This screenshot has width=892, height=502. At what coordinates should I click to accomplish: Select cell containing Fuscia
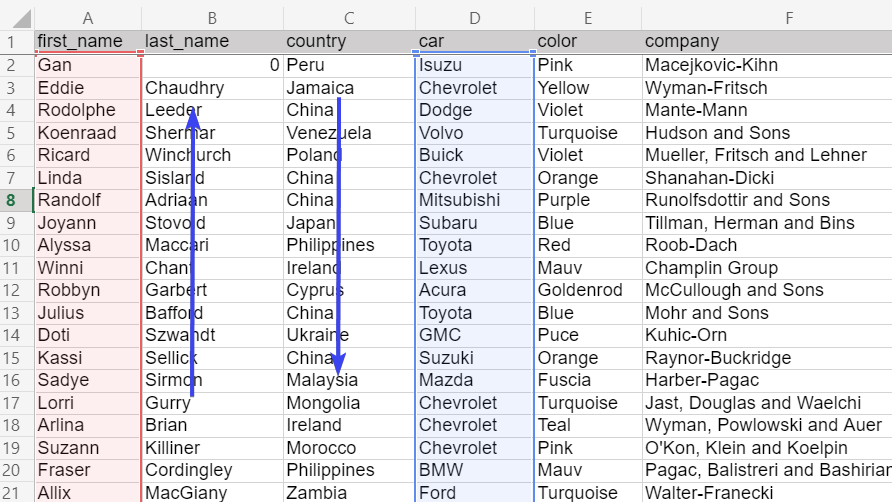(588, 380)
